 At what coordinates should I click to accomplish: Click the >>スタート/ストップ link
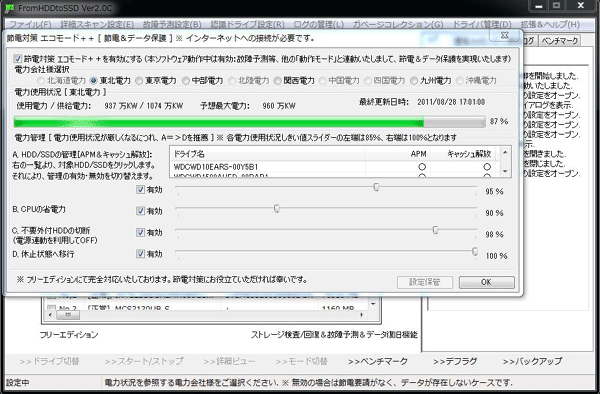click(144, 361)
